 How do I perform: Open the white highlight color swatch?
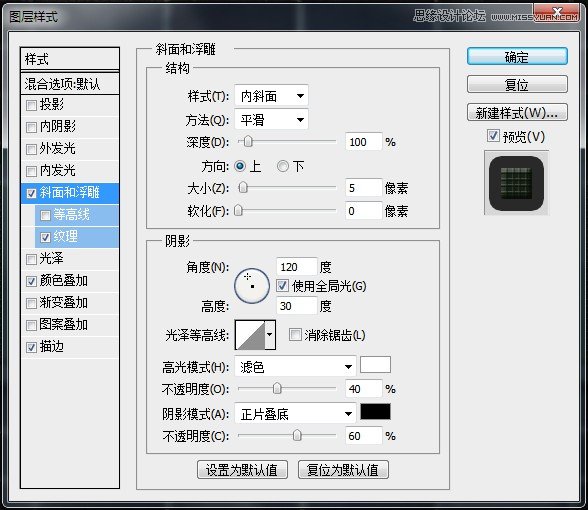[x=375, y=364]
